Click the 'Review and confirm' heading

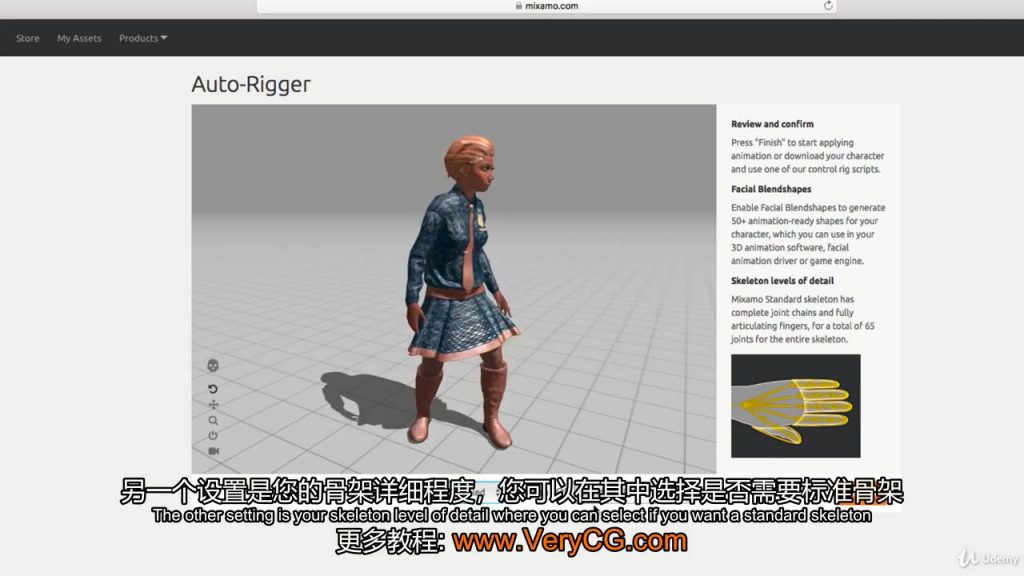point(772,124)
